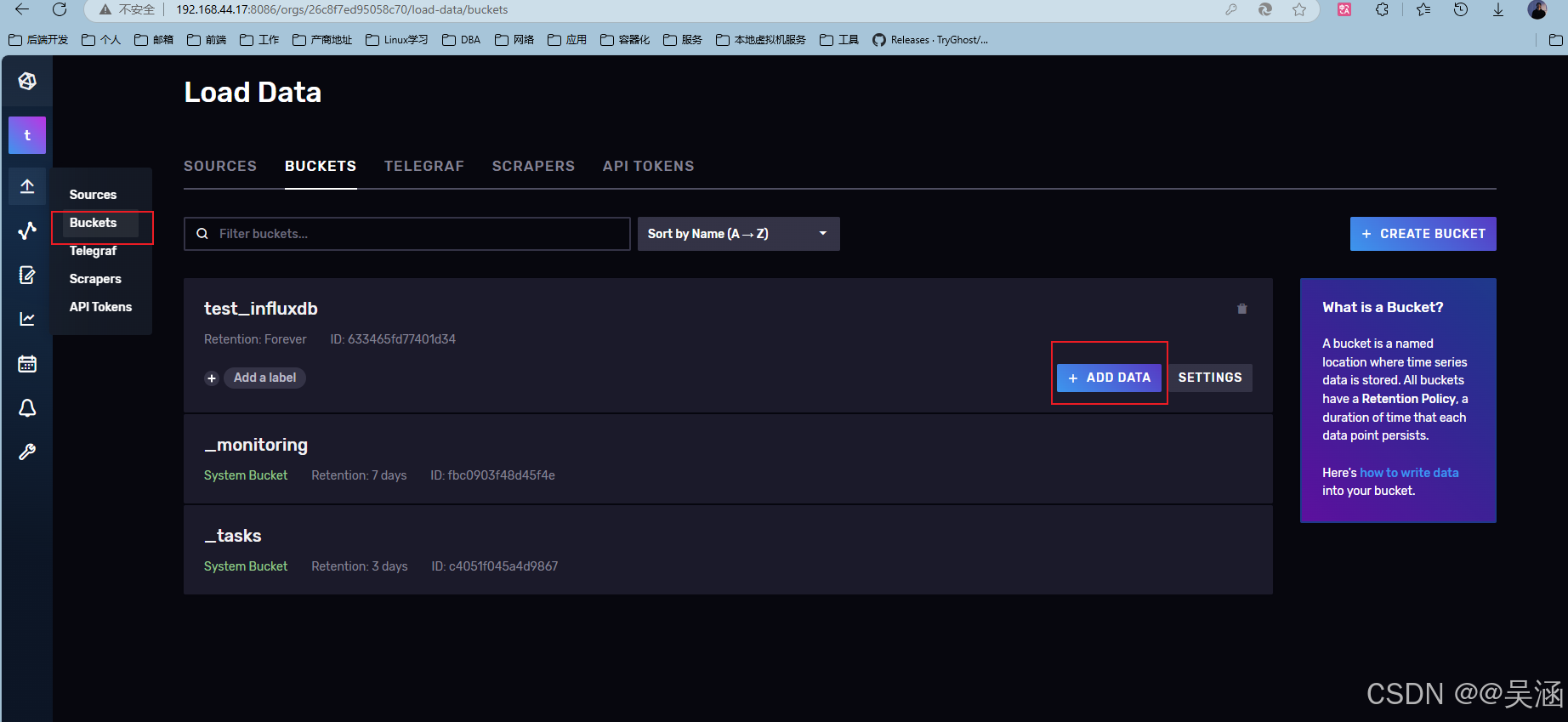Open the Scrapers tab

point(533,166)
